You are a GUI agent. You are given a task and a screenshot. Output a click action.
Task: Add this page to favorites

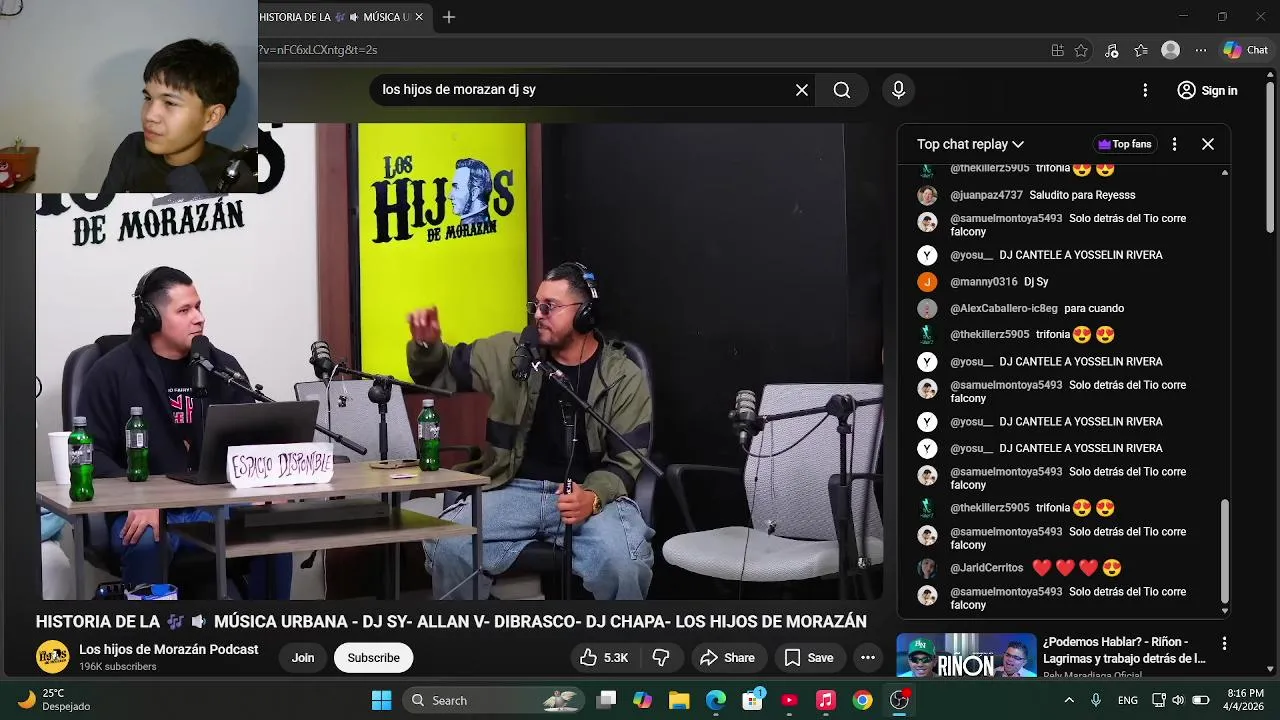[x=1081, y=50]
